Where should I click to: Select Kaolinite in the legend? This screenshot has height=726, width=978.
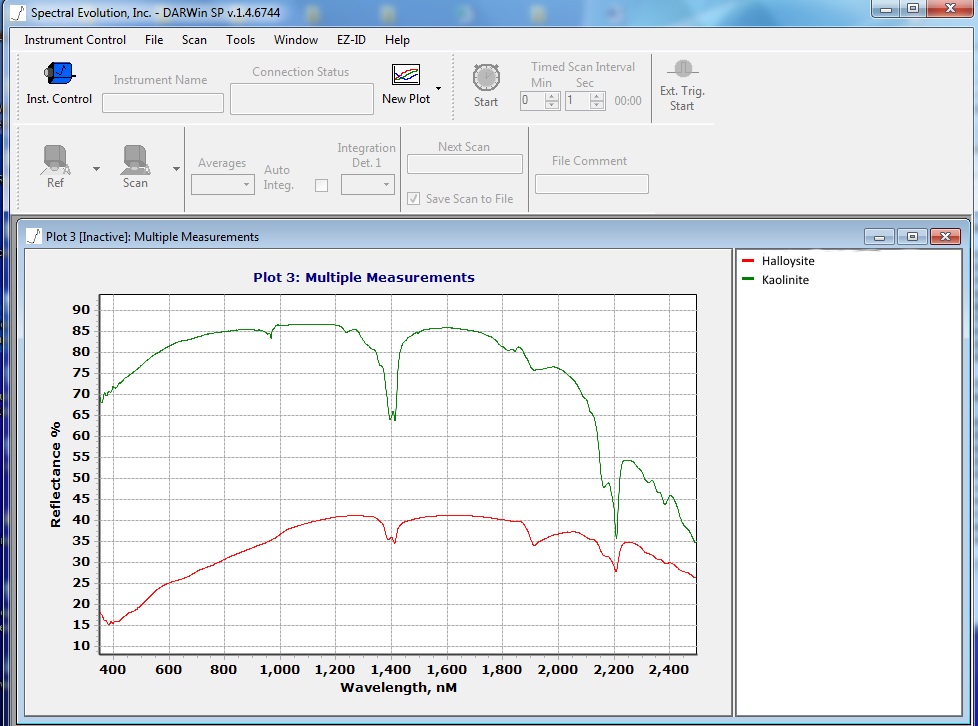[785, 280]
